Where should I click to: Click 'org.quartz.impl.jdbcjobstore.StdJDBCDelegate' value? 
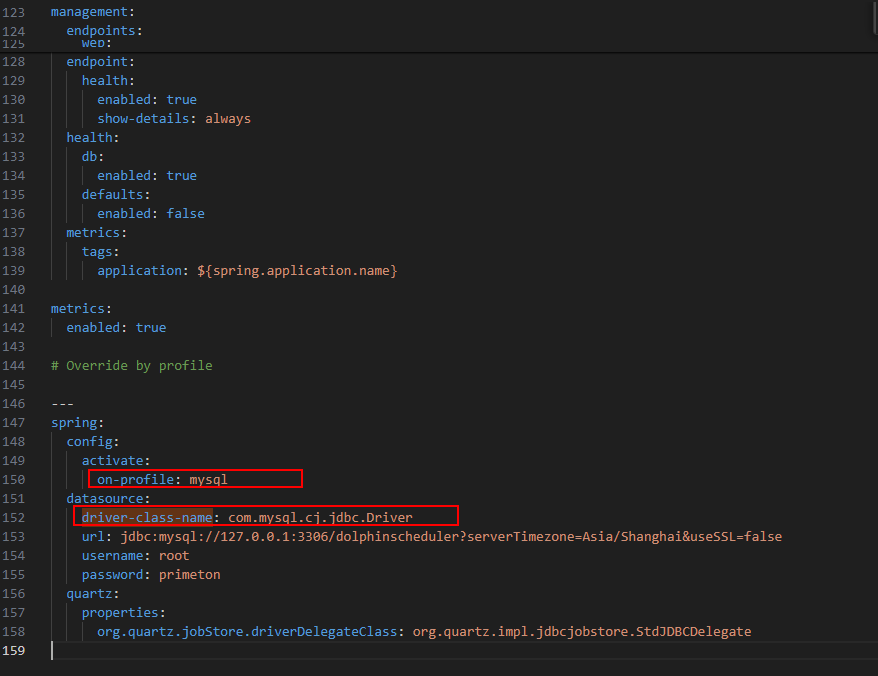pos(582,632)
